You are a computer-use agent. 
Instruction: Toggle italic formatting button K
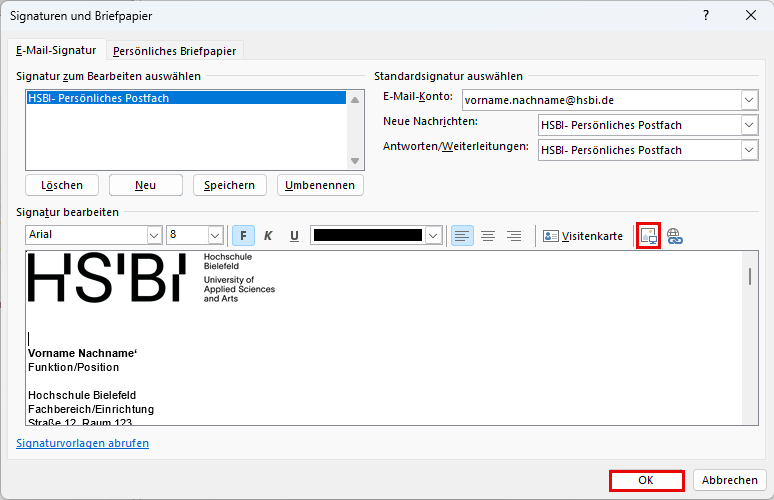268,236
